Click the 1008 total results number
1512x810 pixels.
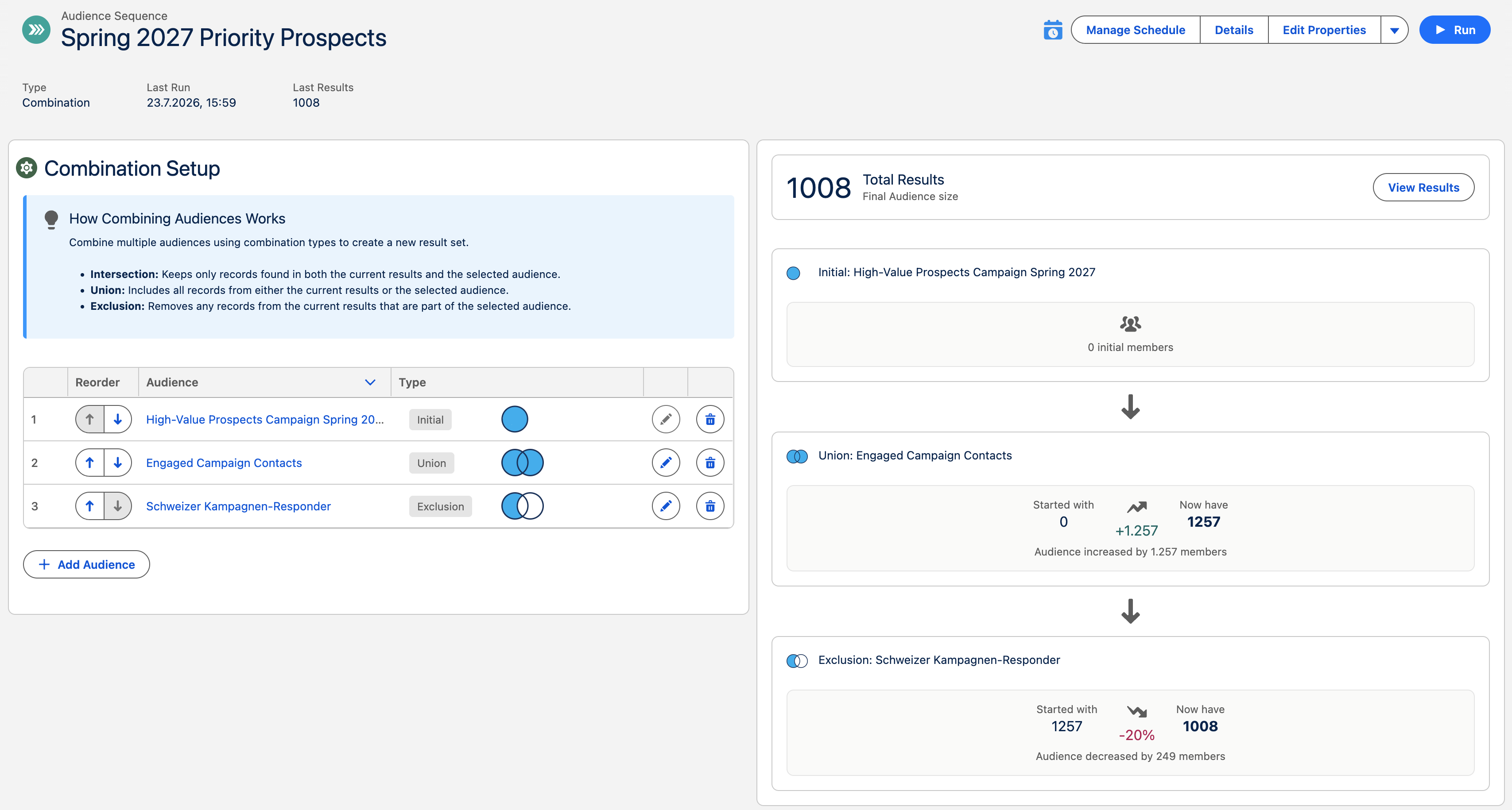pos(818,188)
